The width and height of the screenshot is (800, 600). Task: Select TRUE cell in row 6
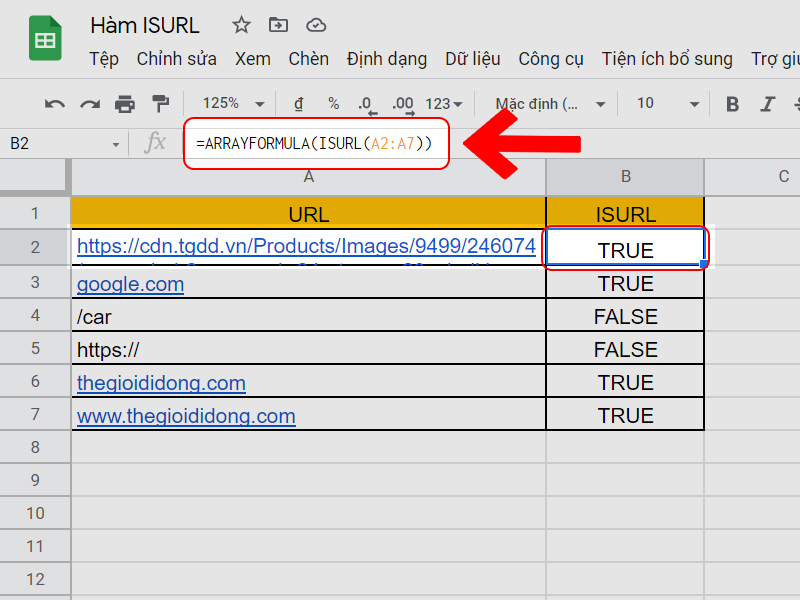pyautogui.click(x=626, y=382)
